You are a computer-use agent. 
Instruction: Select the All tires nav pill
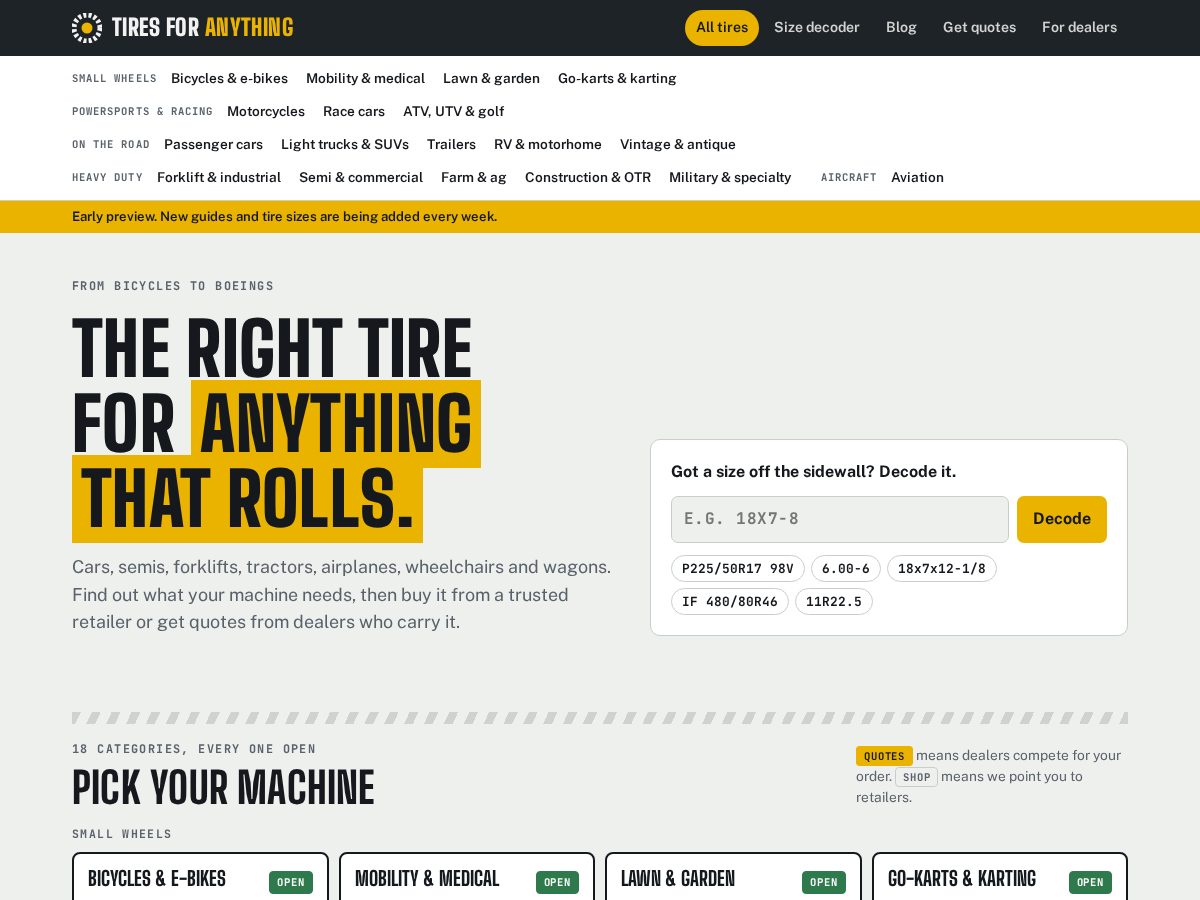pyautogui.click(x=722, y=28)
